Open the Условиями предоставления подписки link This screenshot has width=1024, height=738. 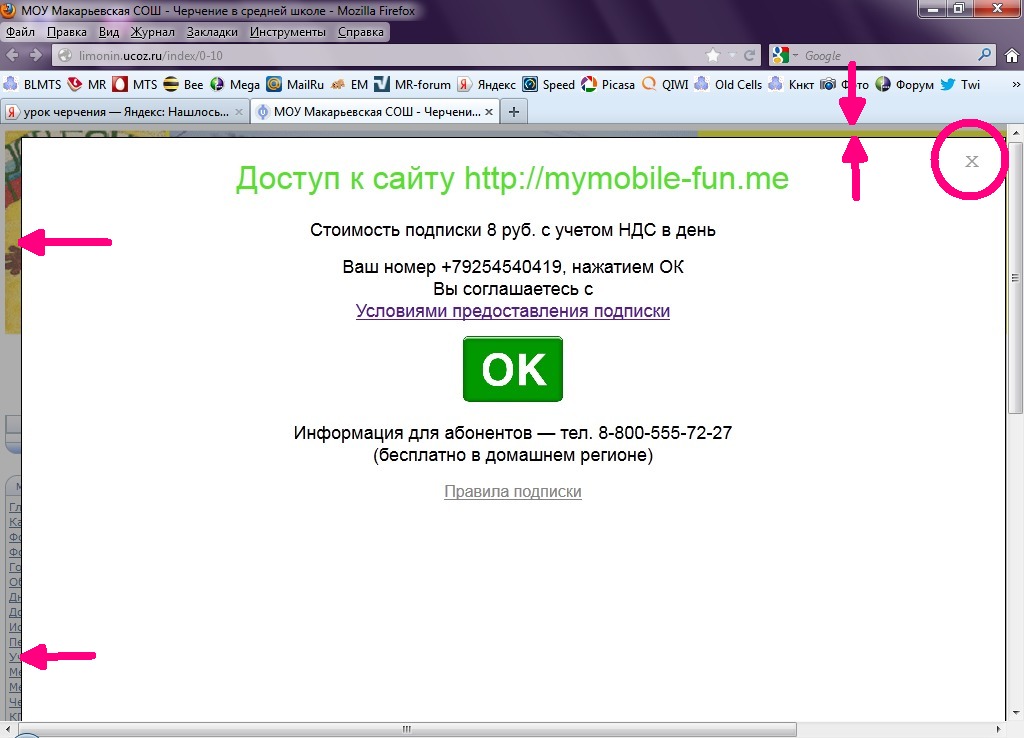coord(512,311)
